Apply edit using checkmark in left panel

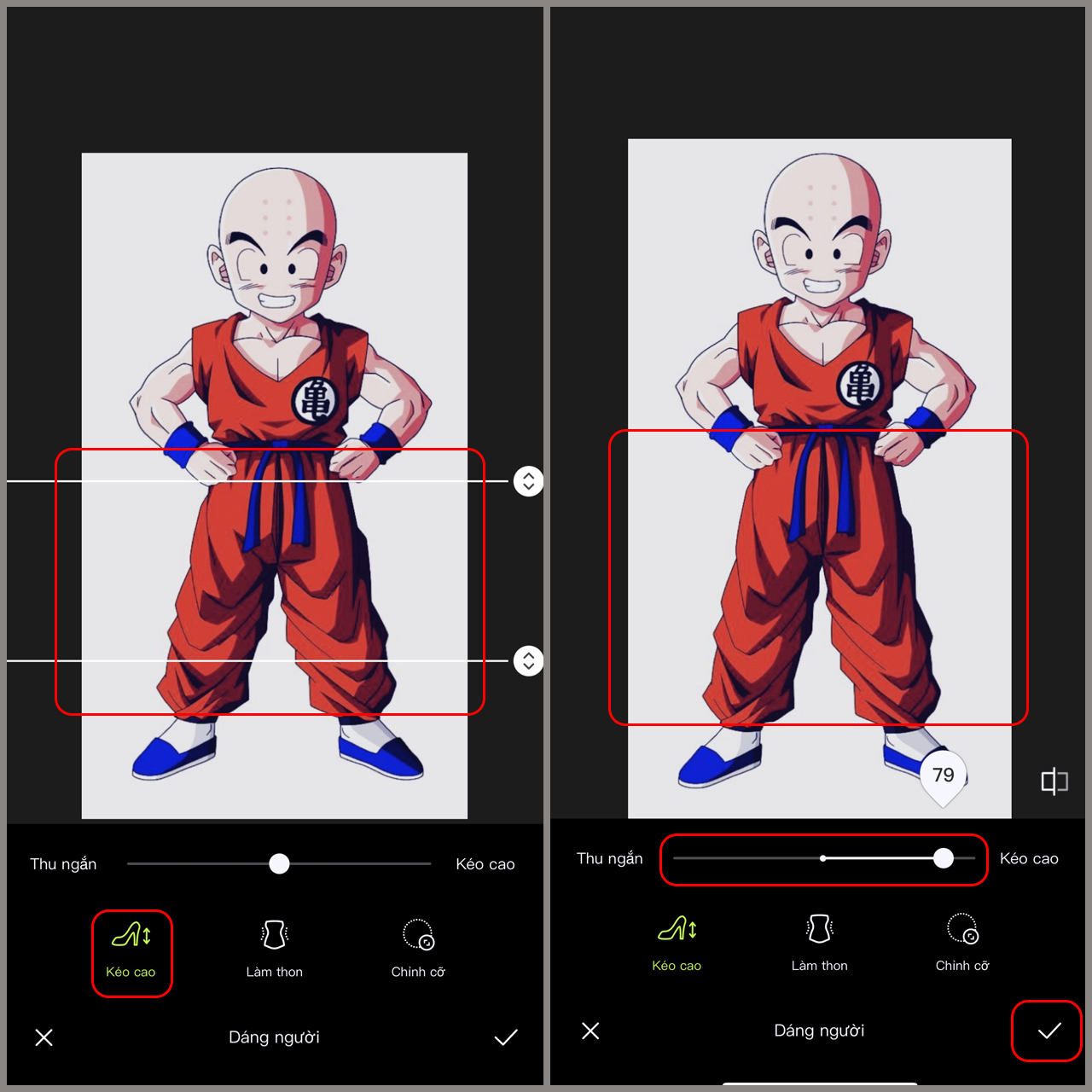[506, 1037]
